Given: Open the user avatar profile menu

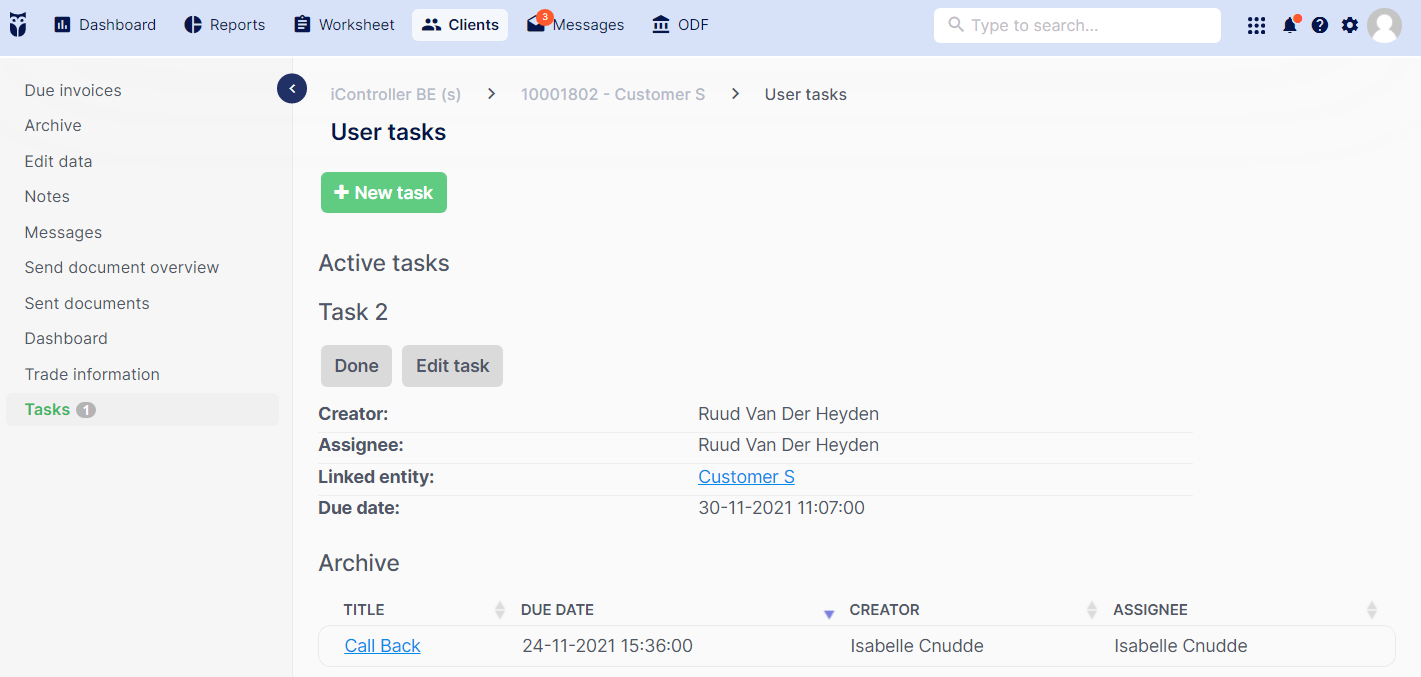Looking at the screenshot, I should [1385, 25].
